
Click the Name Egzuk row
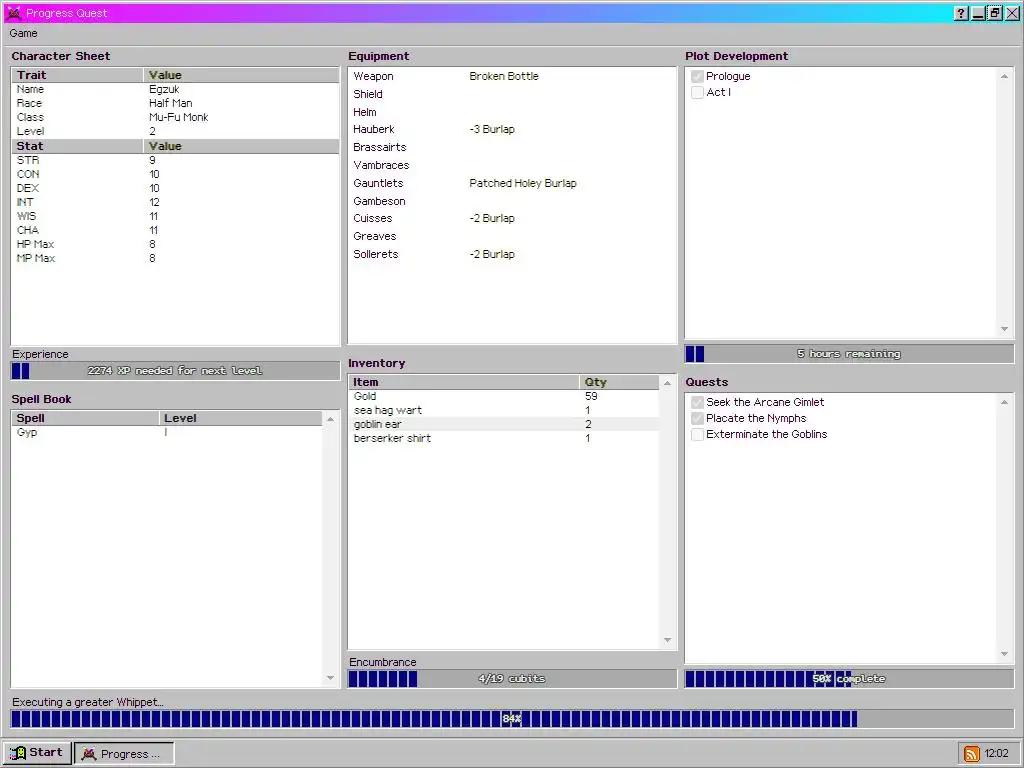(x=176, y=89)
